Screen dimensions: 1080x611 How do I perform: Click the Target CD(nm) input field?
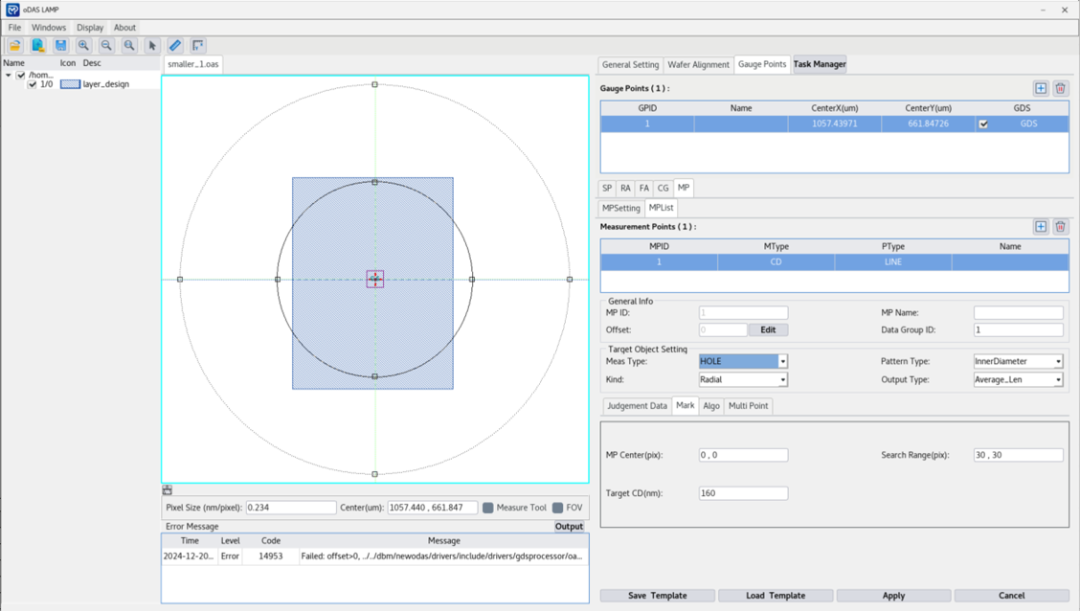pos(743,493)
